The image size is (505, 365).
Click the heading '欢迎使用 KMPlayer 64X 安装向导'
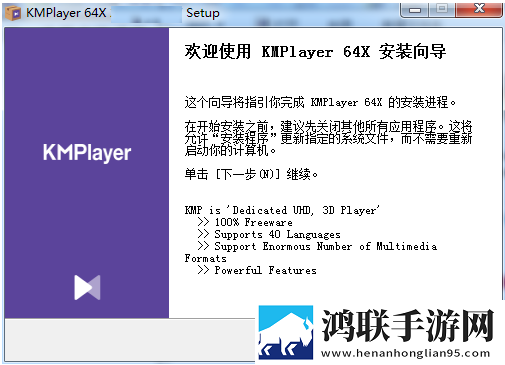315,52
